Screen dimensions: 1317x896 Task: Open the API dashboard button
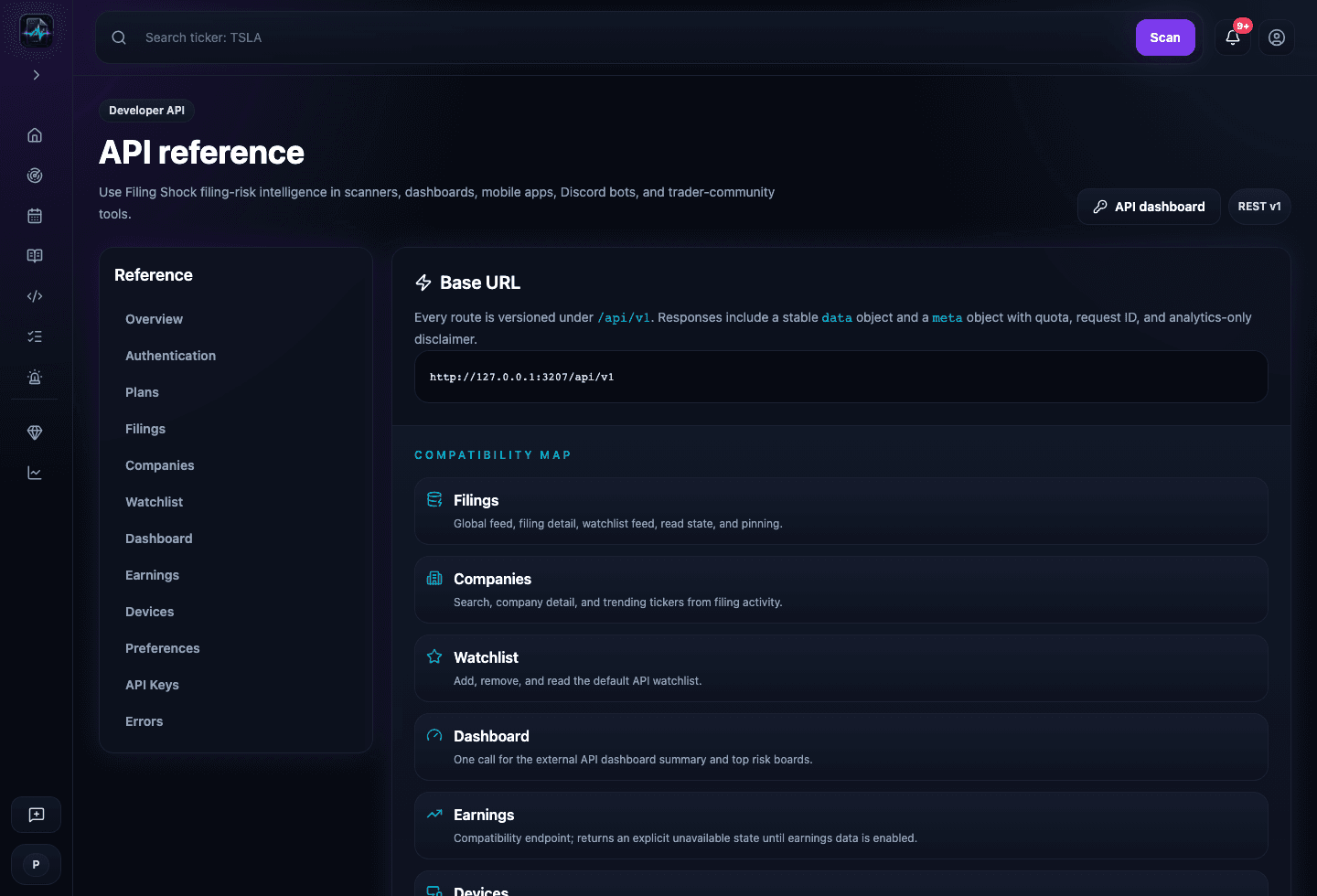point(1149,207)
